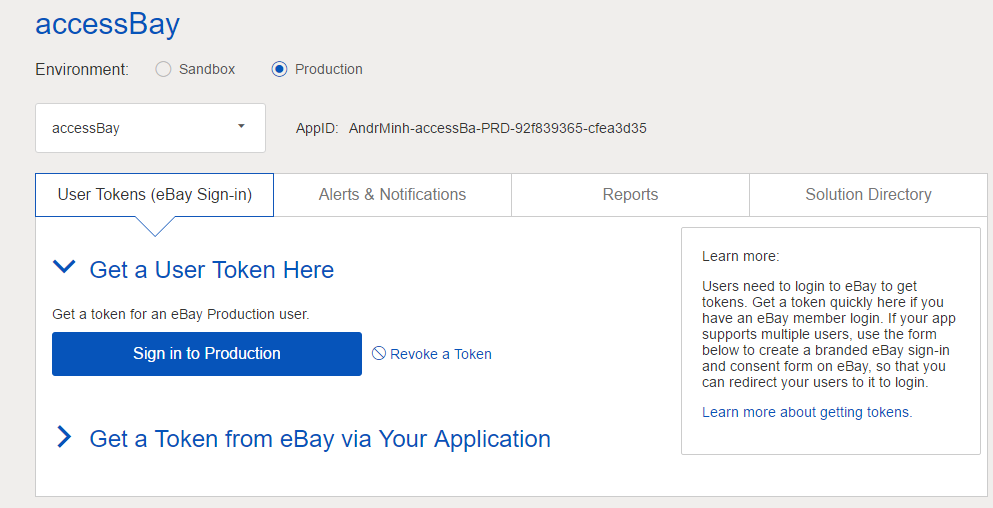This screenshot has width=993, height=508.
Task: Open the Reports tab
Action: pos(630,194)
